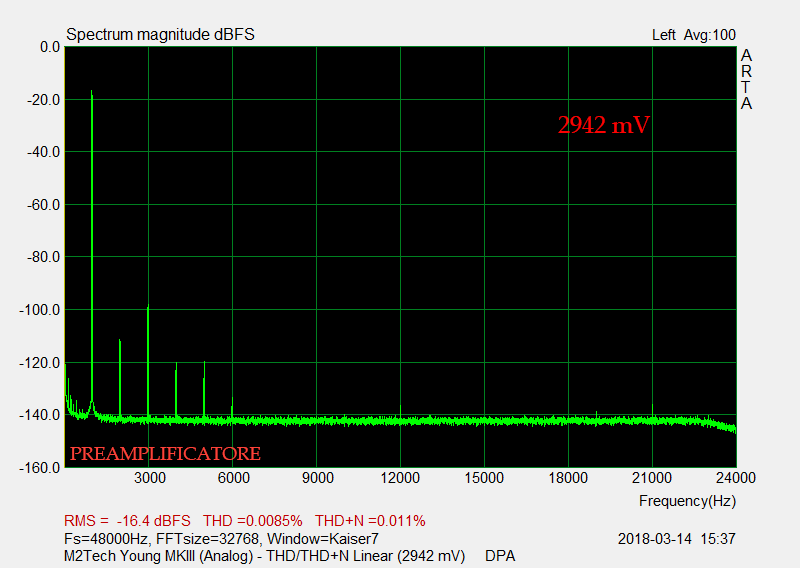Screen dimensions: 800x568
Task: Click the 4 kHz fourth harmonic peak
Action: pyautogui.click(x=176, y=390)
